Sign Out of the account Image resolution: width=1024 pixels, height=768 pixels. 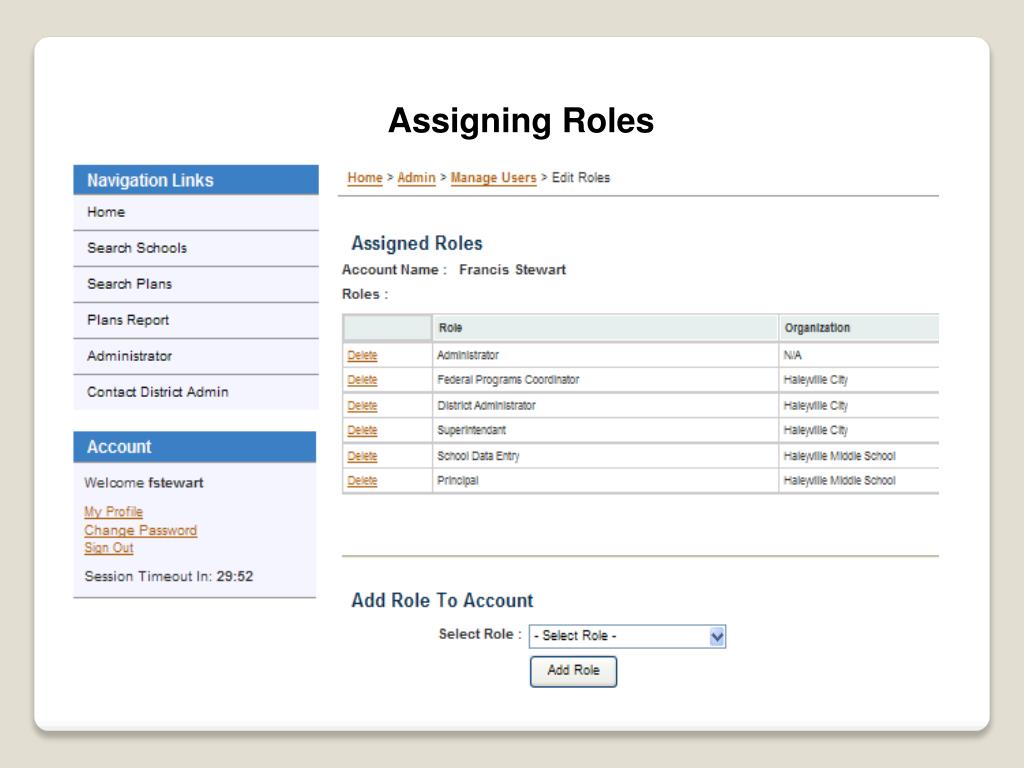pos(108,548)
